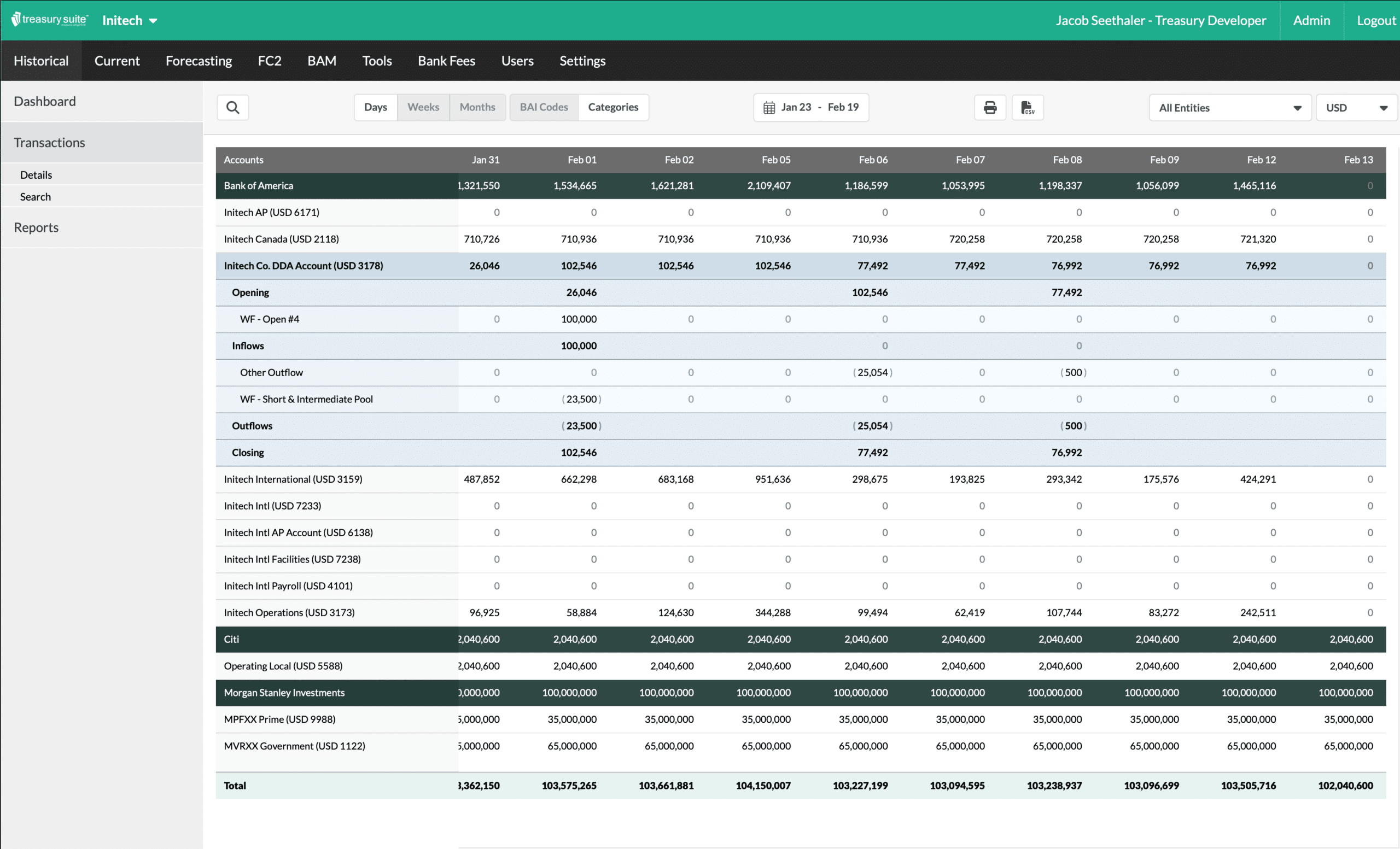The height and width of the screenshot is (849, 1400).
Task: Click the Accounts column header
Action: tap(243, 160)
